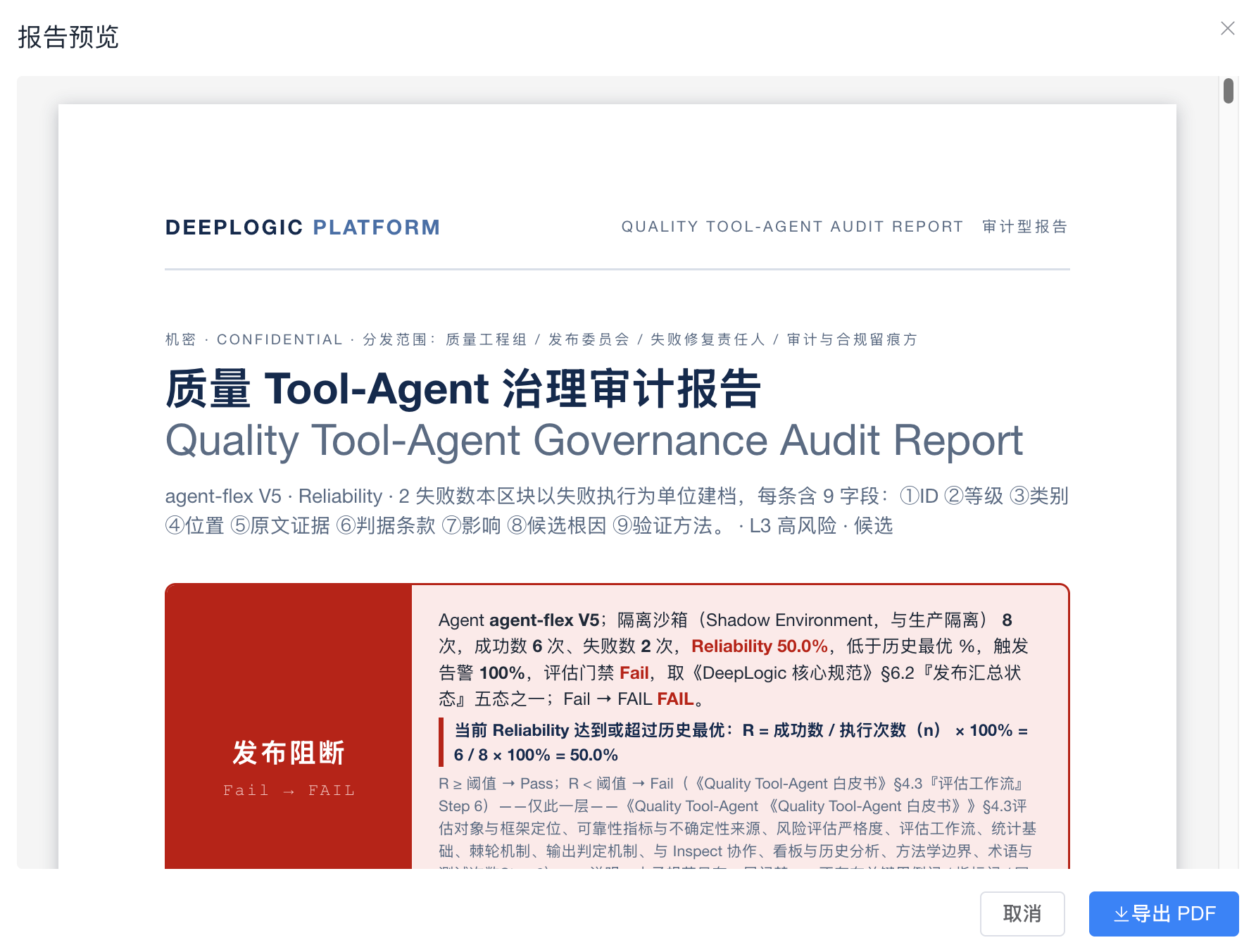Click the 机密 · CONFIDENTIAL distribution line
This screenshot has width=1256, height=952.
(541, 339)
